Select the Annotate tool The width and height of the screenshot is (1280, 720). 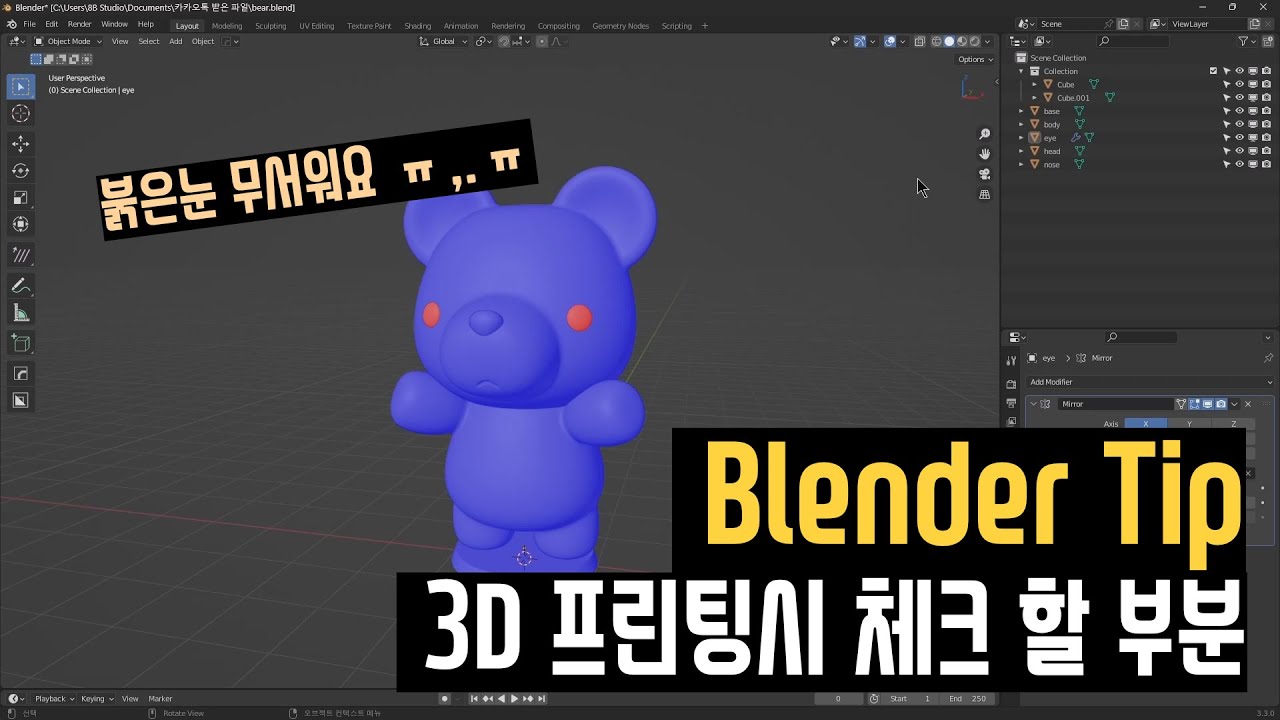tap(20, 286)
